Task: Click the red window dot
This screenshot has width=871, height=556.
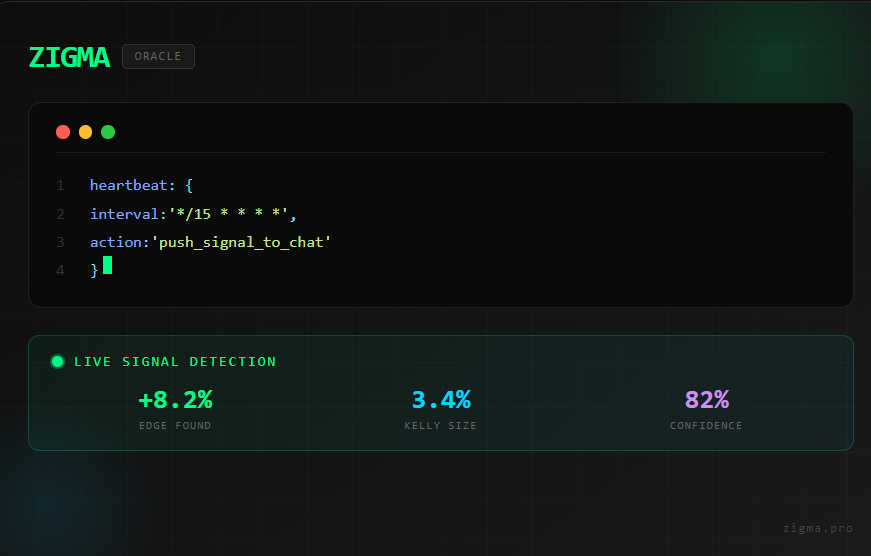Action: point(63,132)
